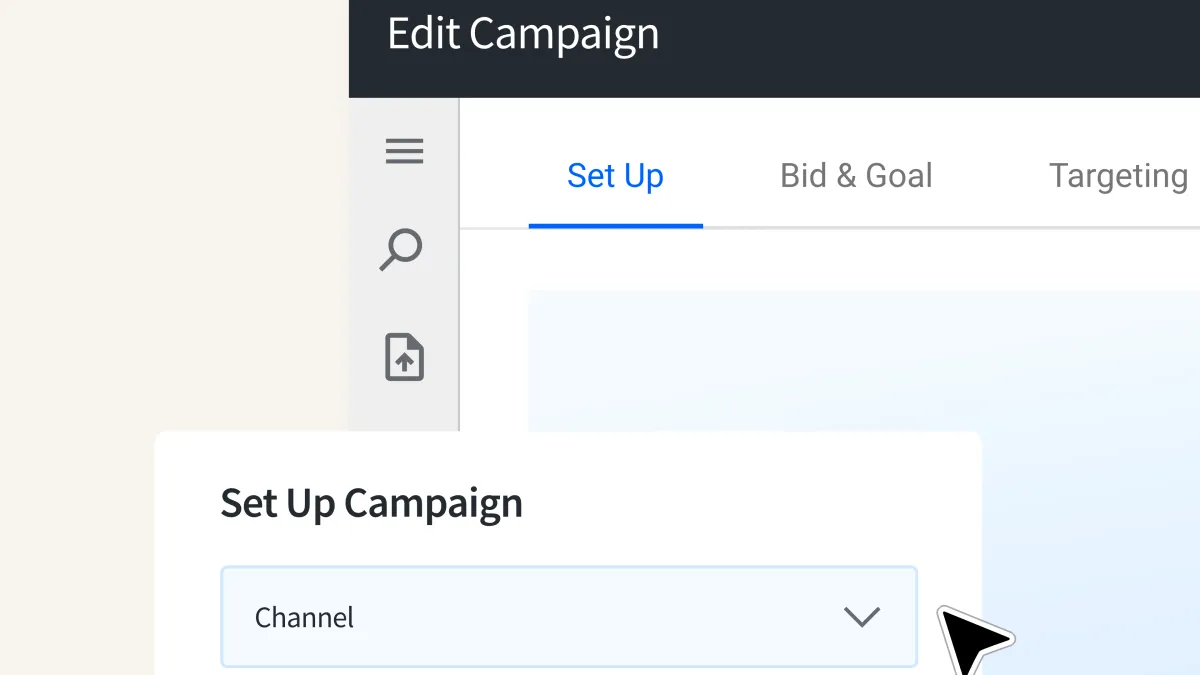Select the Channel label text
This screenshot has width=1200, height=675.
coord(304,617)
